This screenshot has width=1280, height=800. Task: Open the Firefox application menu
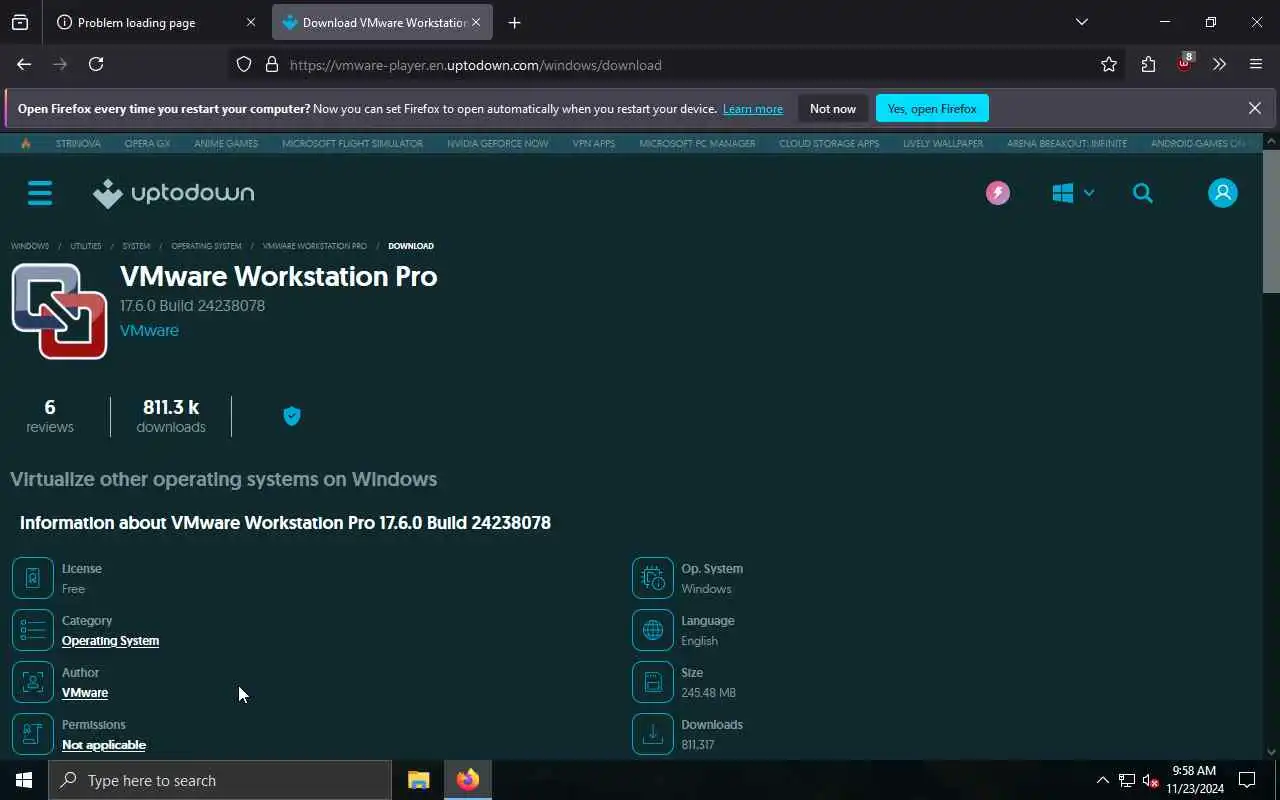(x=1256, y=65)
